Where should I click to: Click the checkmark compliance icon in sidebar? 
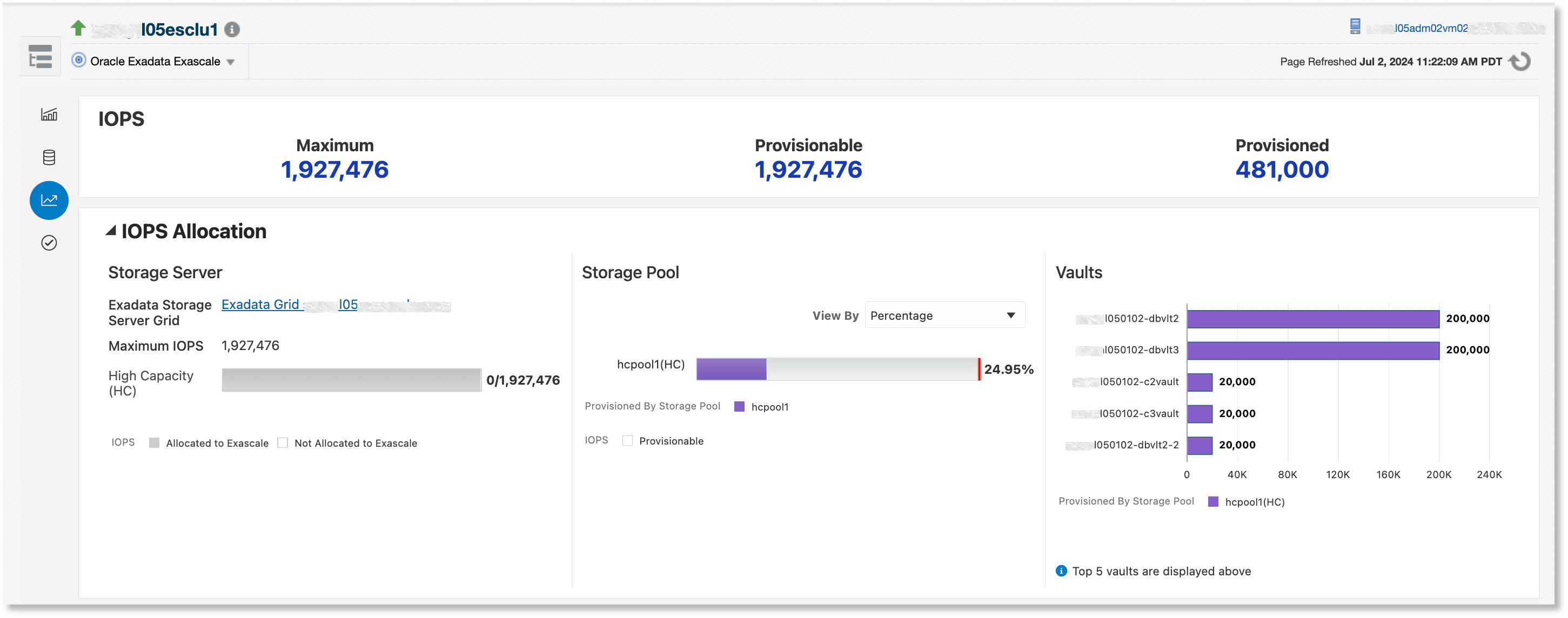point(49,243)
